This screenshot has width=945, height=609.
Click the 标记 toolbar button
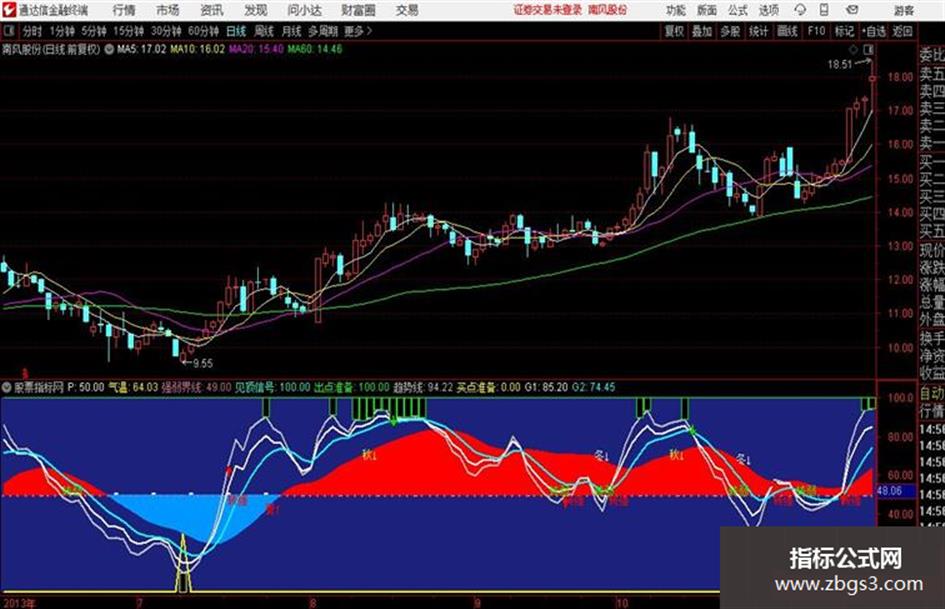[844, 31]
